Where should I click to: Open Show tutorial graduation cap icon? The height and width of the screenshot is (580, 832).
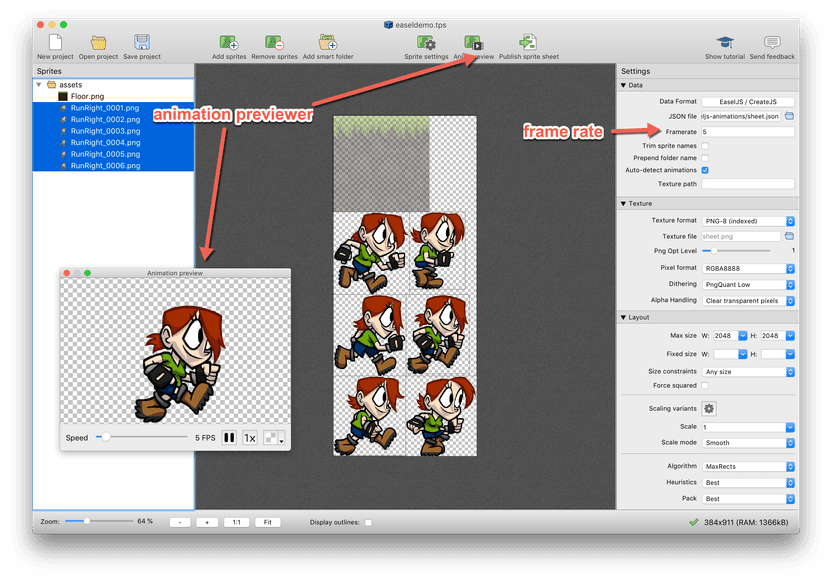pos(725,42)
